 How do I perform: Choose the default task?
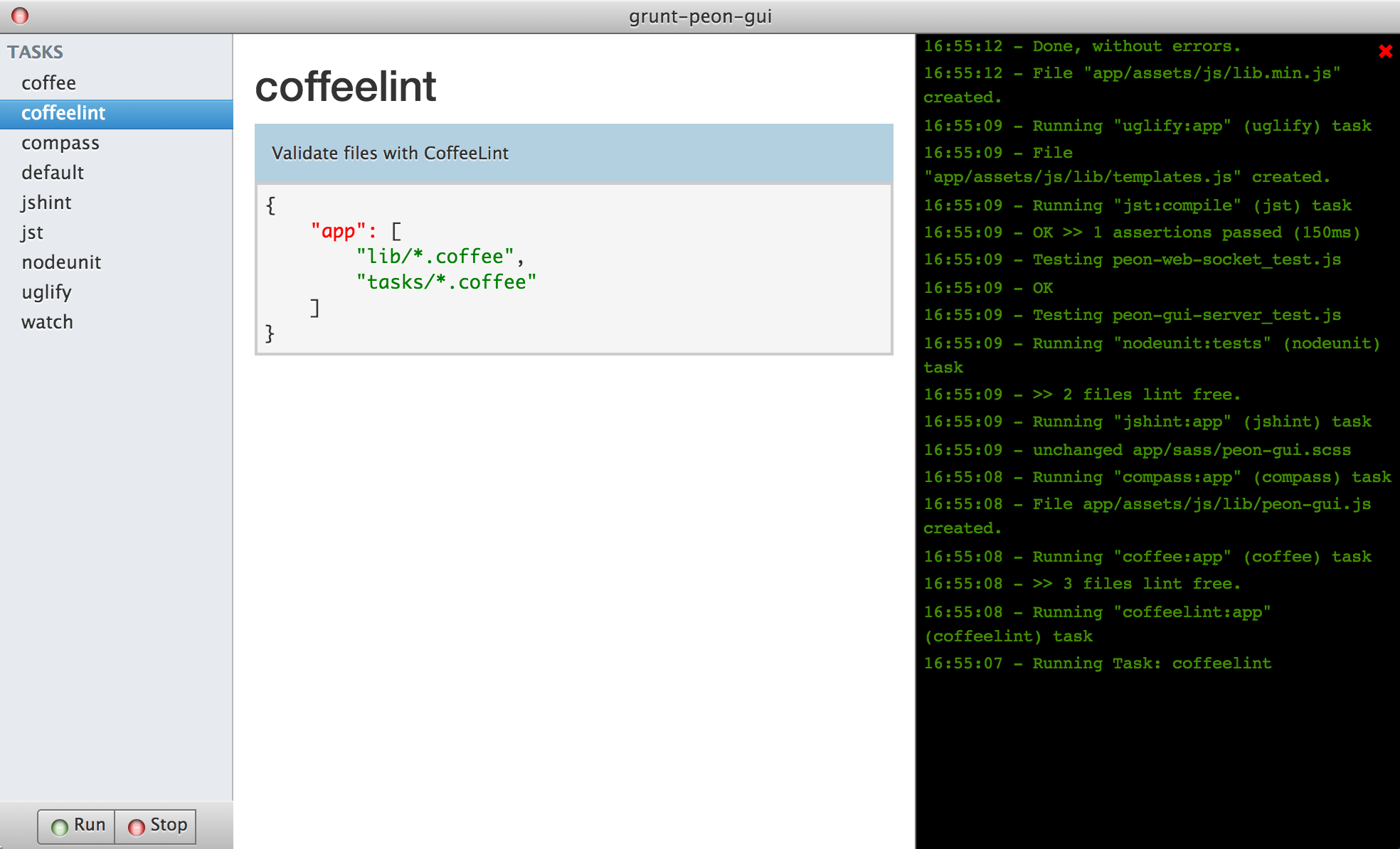click(x=116, y=173)
